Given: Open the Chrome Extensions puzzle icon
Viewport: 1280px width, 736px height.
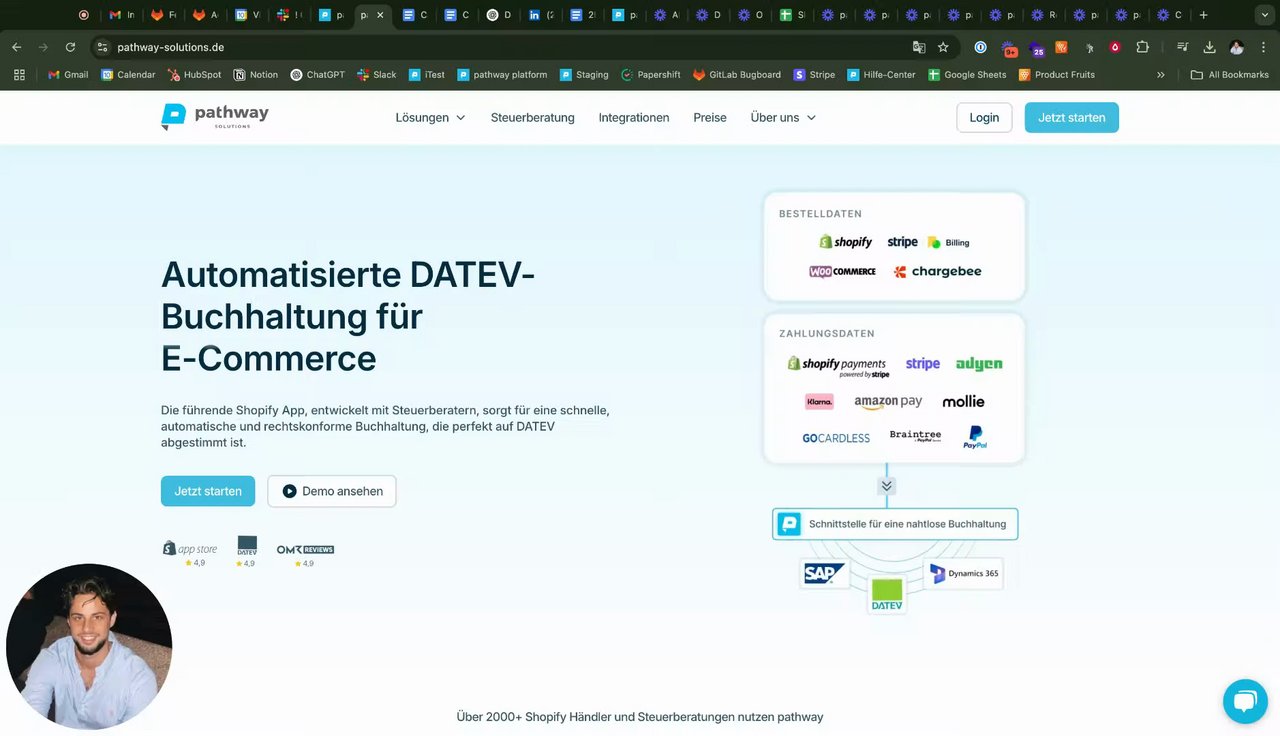Looking at the screenshot, I should pyautogui.click(x=1142, y=47).
